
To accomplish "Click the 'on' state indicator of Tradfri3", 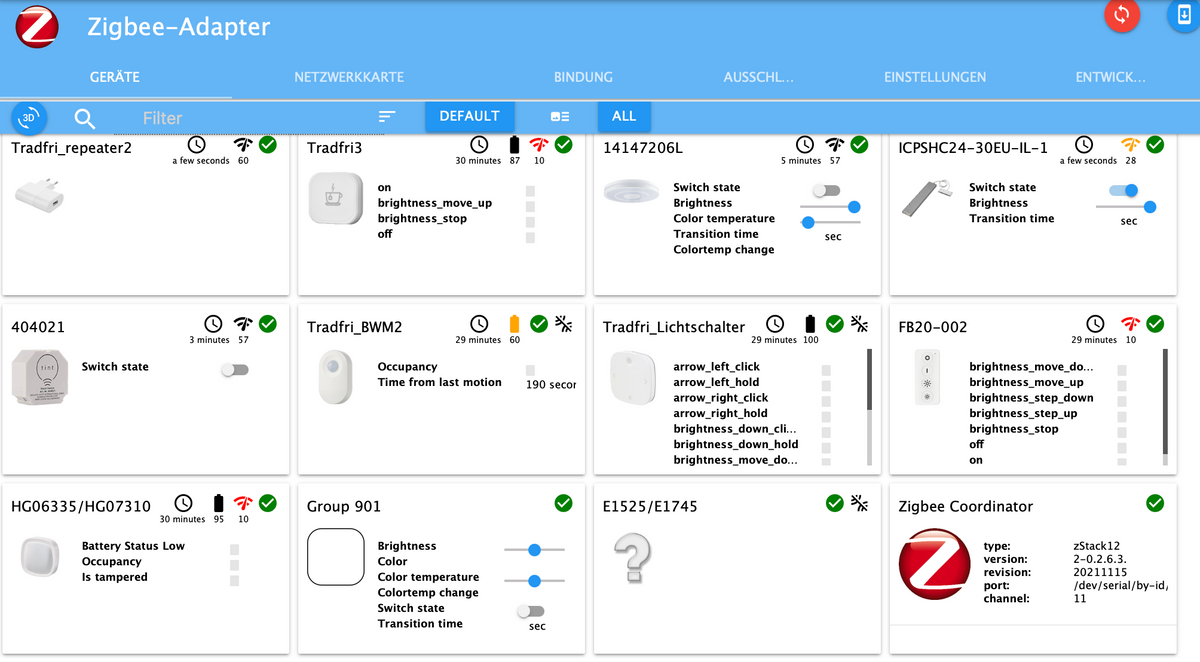I will [530, 190].
